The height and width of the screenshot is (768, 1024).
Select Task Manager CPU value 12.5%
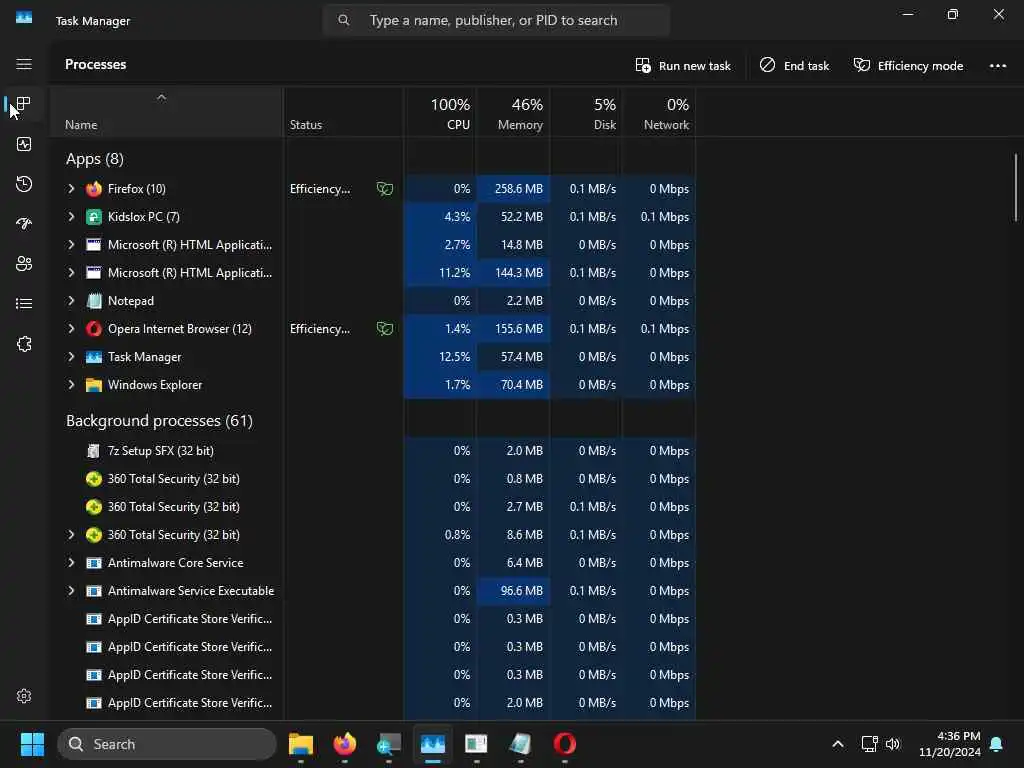[440, 357]
